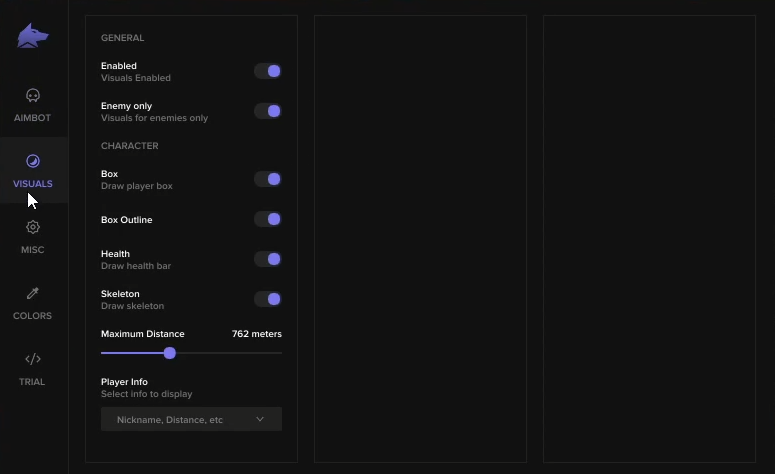The height and width of the screenshot is (474, 775).
Task: Click the Maximum Distance slider handle
Action: click(x=170, y=353)
